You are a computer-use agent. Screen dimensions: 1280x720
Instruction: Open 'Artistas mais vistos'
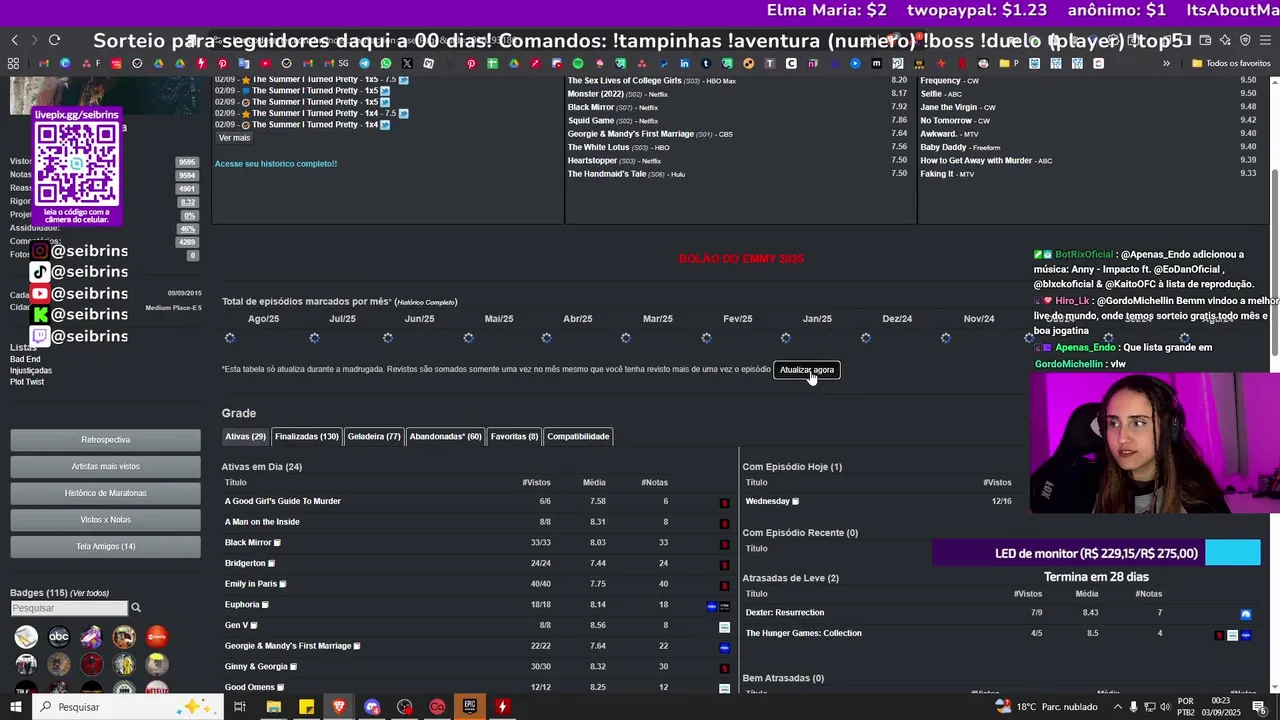pos(105,466)
